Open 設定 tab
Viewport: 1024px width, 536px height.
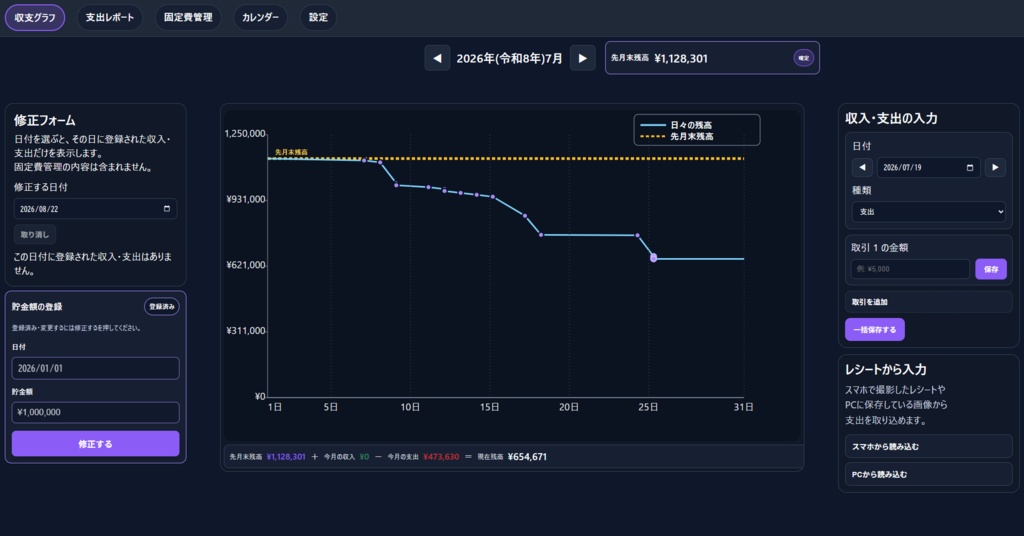(x=318, y=18)
